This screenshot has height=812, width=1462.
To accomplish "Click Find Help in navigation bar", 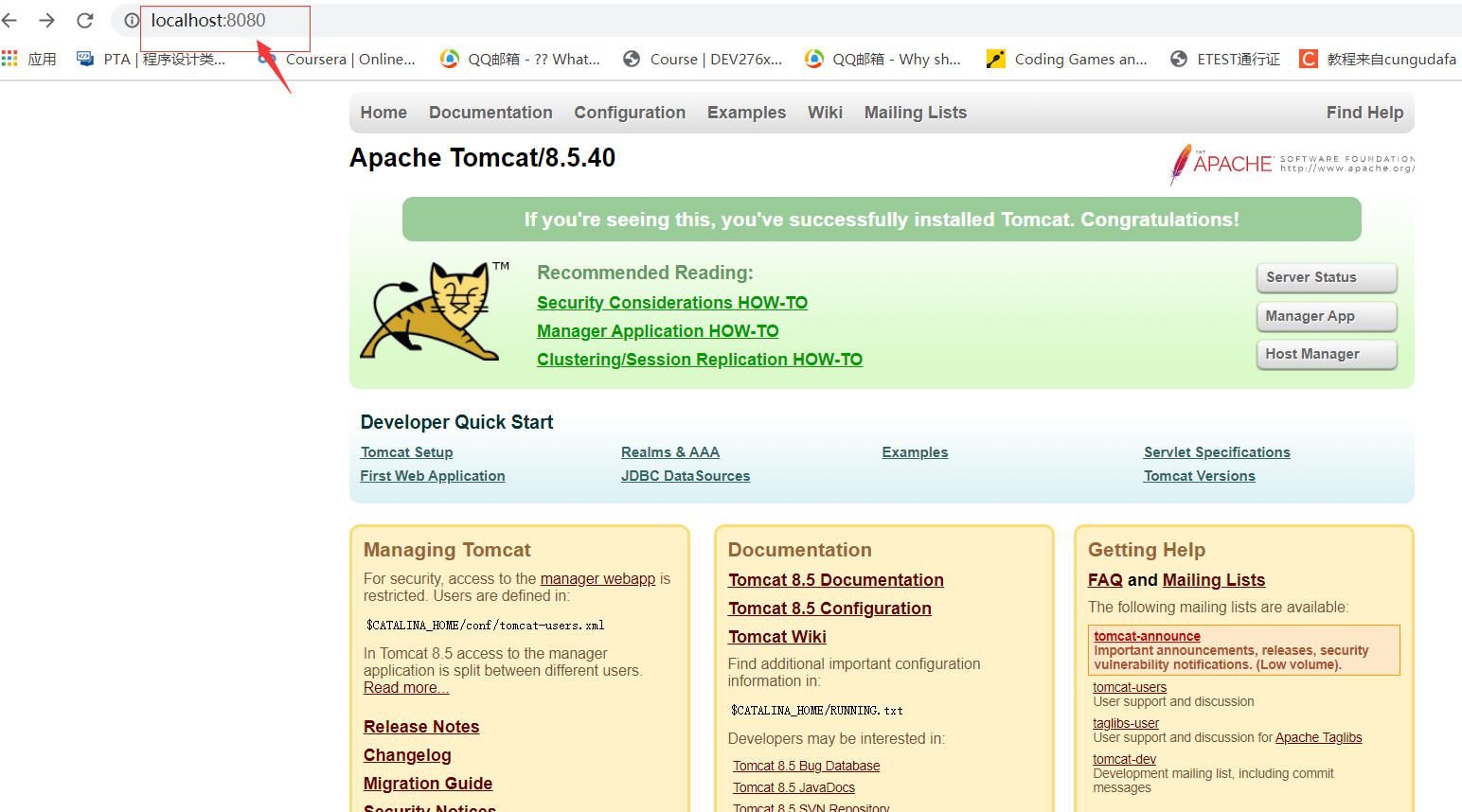I will click(x=1364, y=113).
